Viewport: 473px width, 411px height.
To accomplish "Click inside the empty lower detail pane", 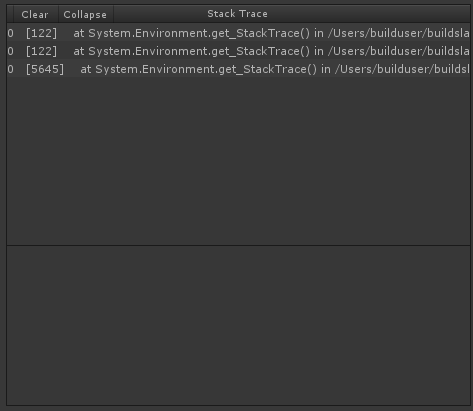I will tap(238, 326).
